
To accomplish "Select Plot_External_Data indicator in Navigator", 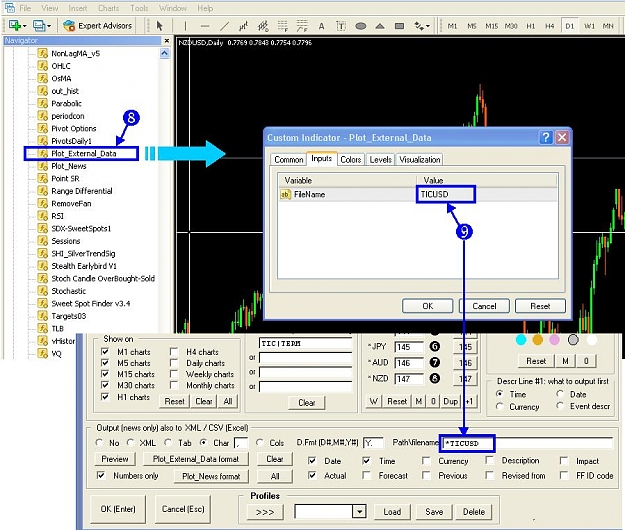I will coord(84,154).
